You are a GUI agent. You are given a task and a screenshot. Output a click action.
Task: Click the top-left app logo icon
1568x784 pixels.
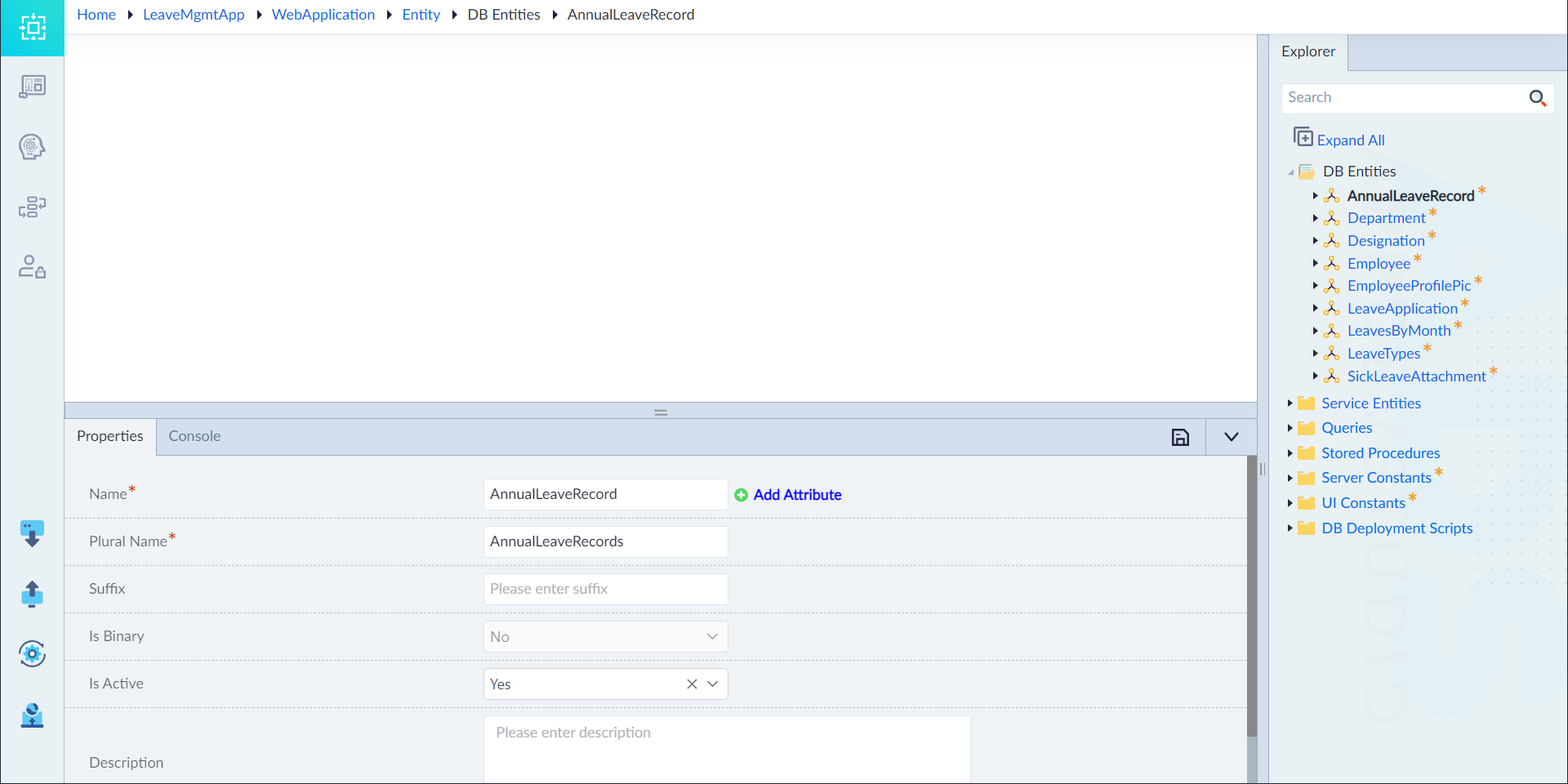coord(32,28)
